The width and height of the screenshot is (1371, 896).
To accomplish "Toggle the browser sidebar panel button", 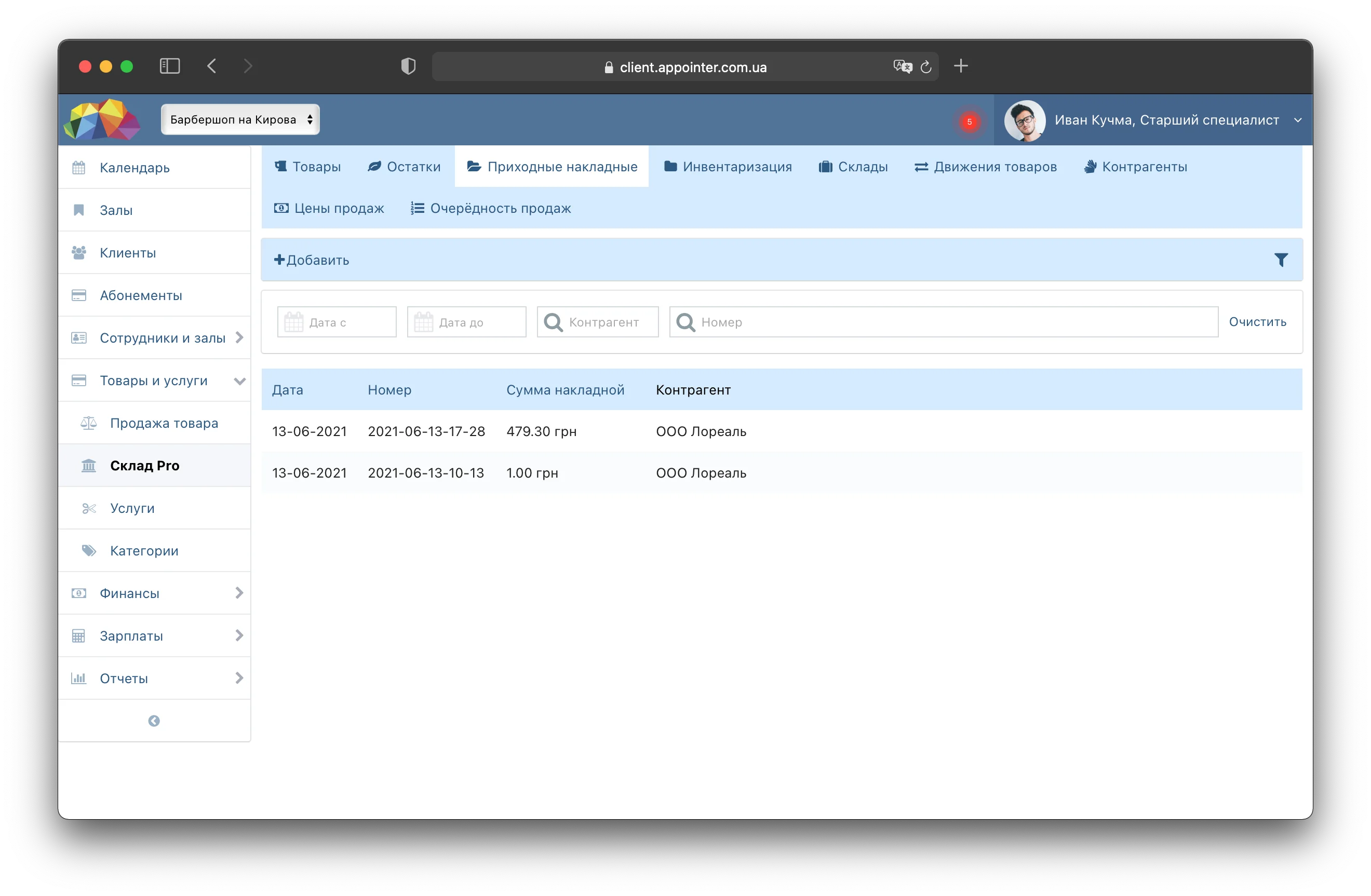I will point(169,66).
